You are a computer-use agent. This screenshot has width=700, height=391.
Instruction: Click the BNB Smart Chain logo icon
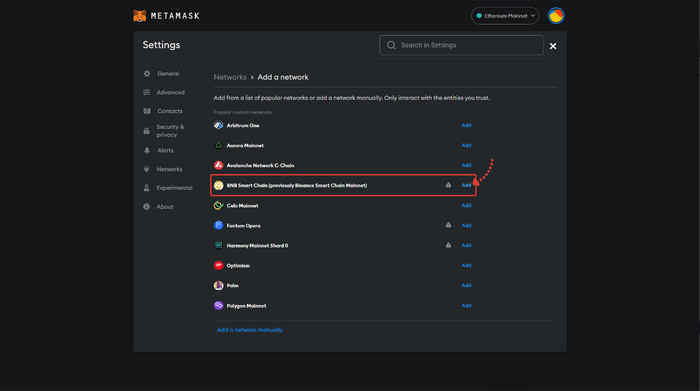[218, 185]
